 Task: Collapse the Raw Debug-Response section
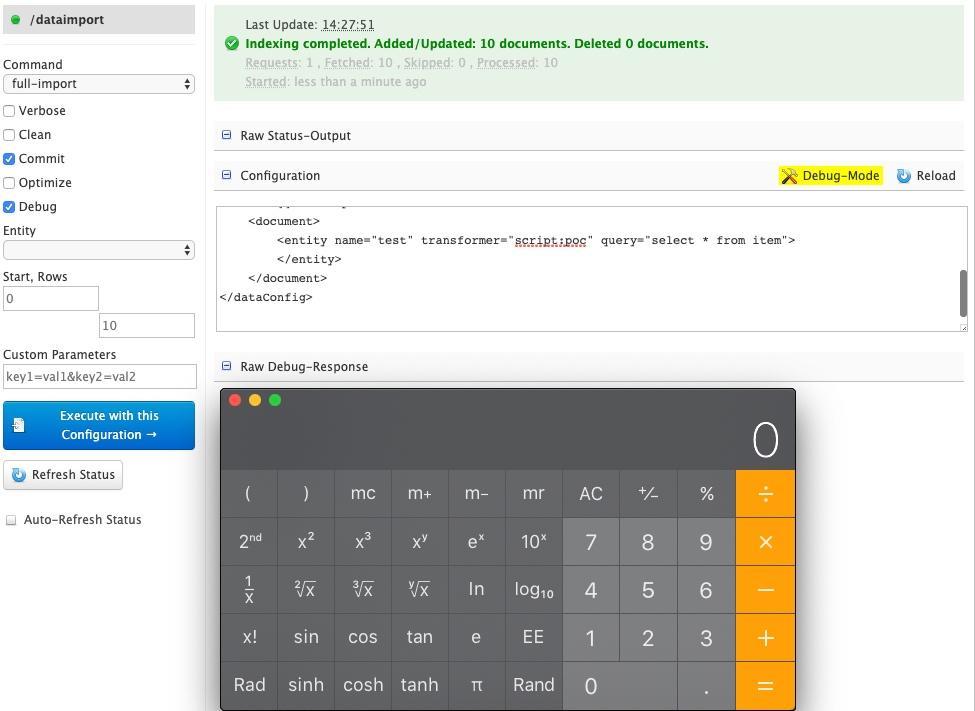227,366
